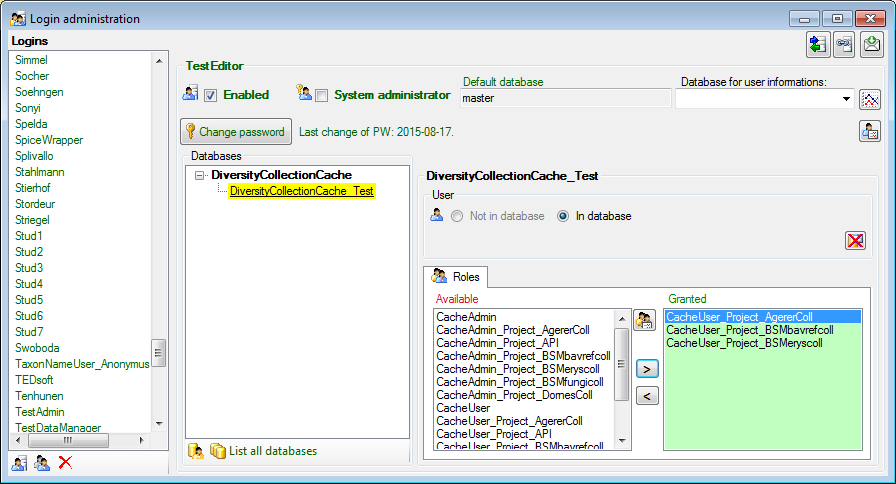Image resolution: width=896 pixels, height=484 pixels.
Task: Click the Logins list vertical scrollbar thumb
Action: 159,353
